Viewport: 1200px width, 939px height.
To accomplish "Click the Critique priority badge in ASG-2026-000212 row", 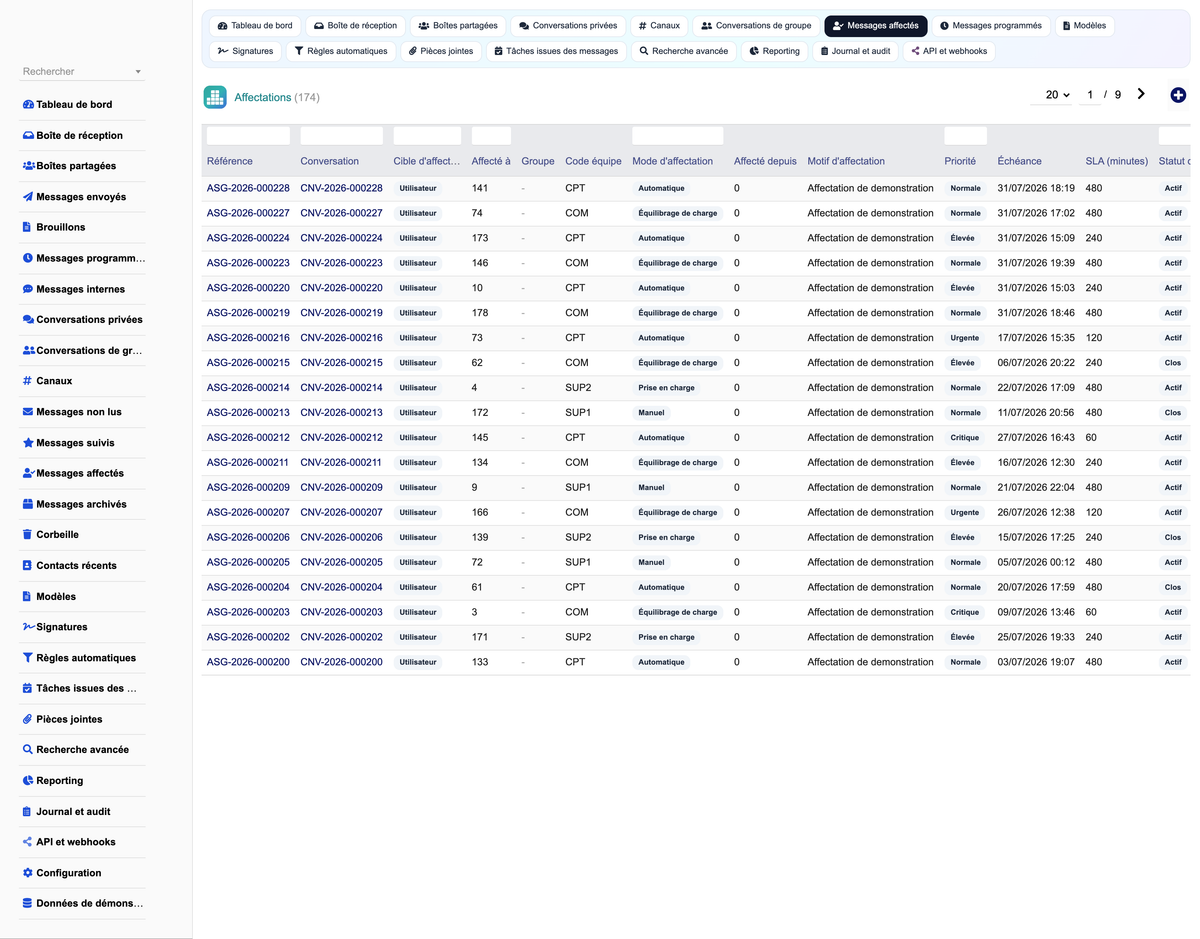I will pyautogui.click(x=965, y=438).
